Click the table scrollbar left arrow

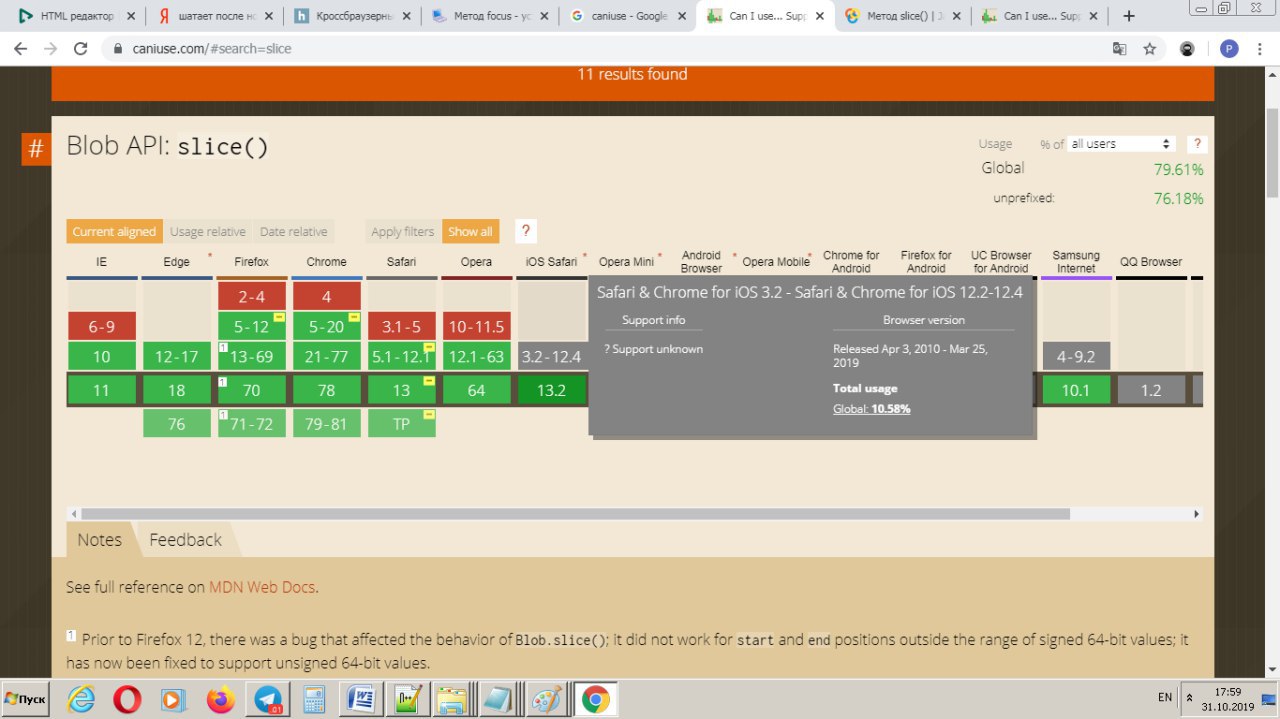point(72,514)
